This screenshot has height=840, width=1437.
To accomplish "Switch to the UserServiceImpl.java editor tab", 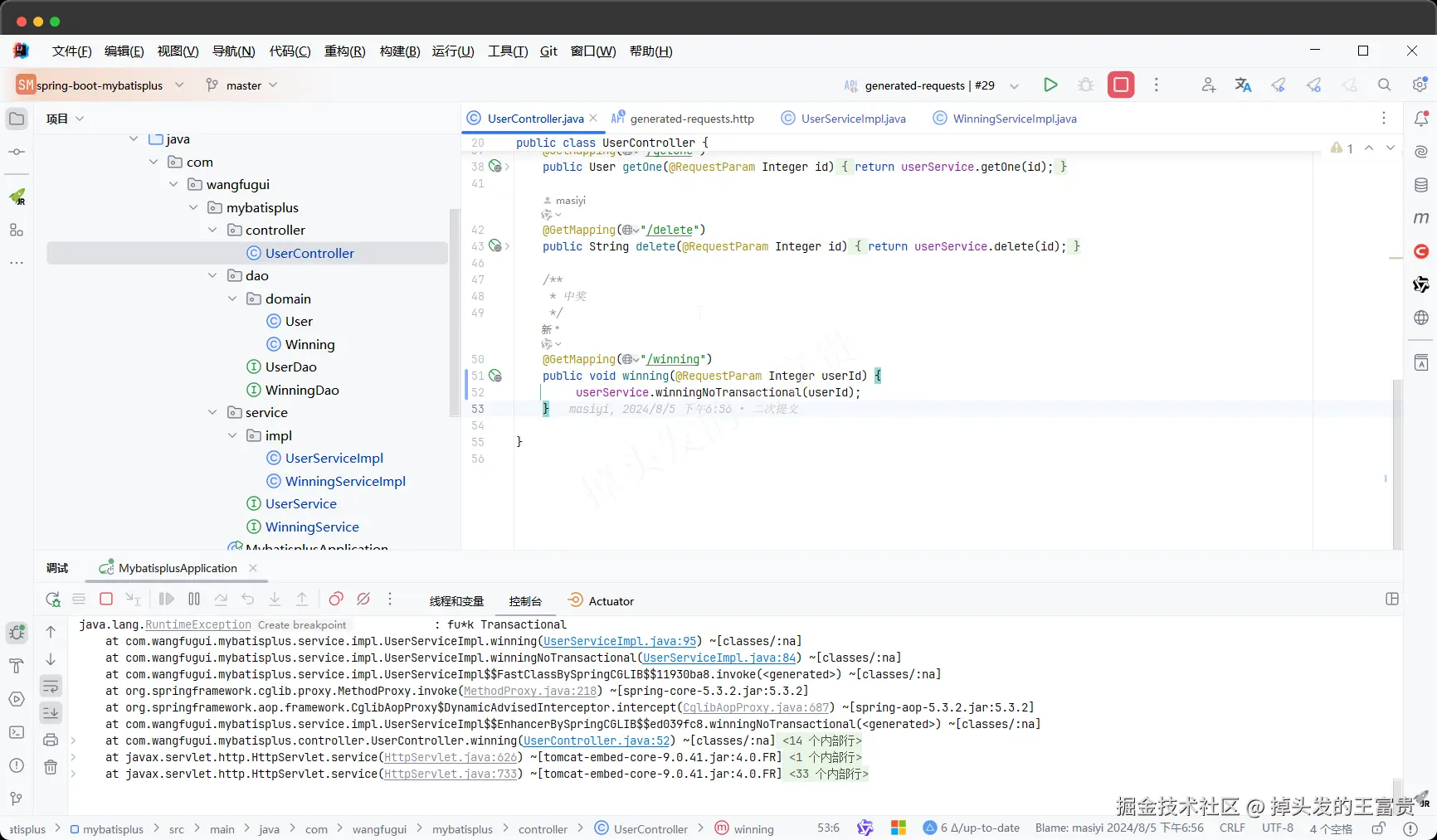I will pyautogui.click(x=852, y=119).
